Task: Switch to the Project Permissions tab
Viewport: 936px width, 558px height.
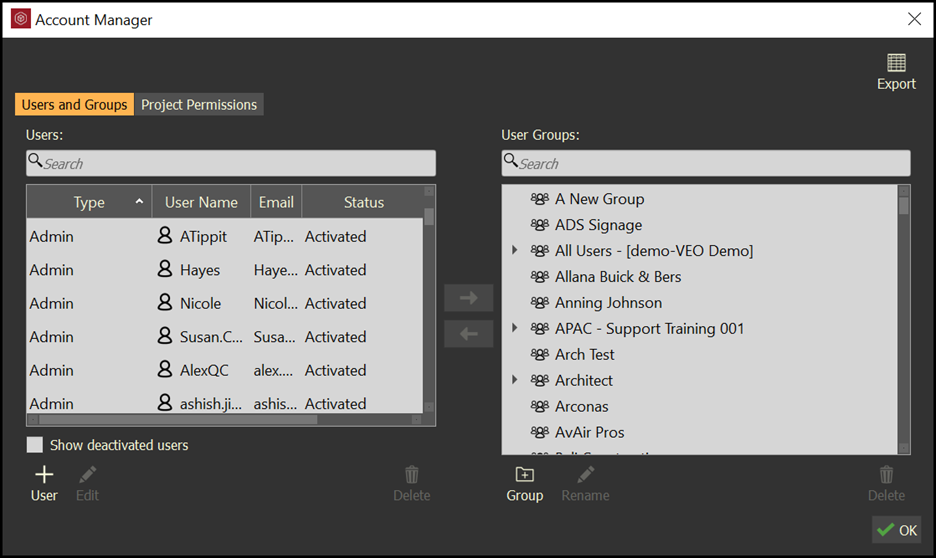Action: [x=199, y=105]
